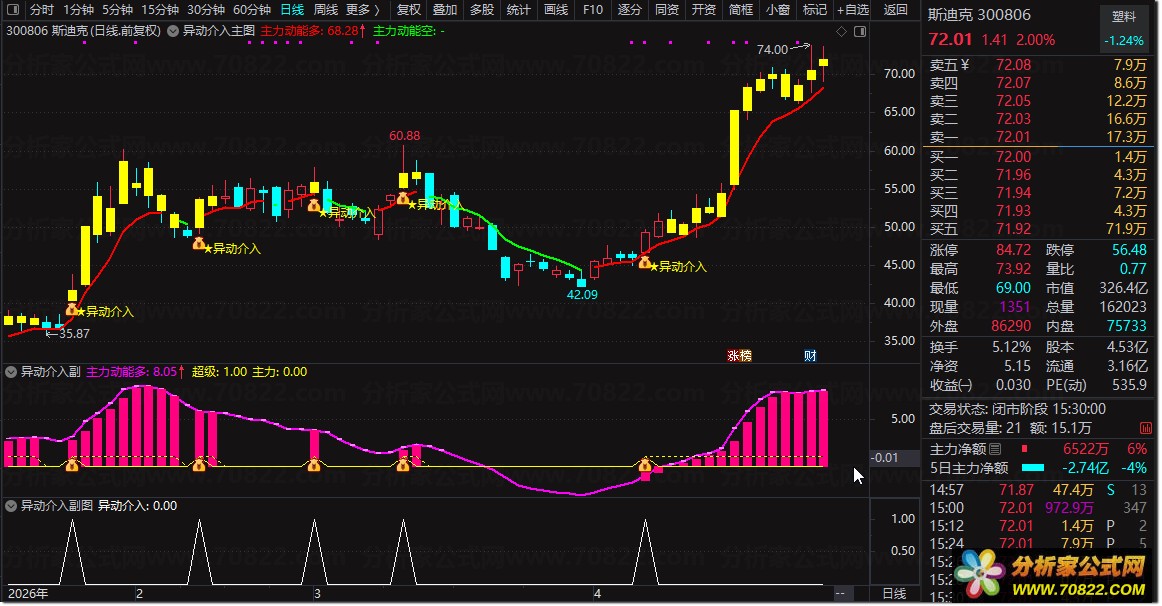Click the panel layout icon at top-left
The image size is (1162, 606).
click(11, 10)
